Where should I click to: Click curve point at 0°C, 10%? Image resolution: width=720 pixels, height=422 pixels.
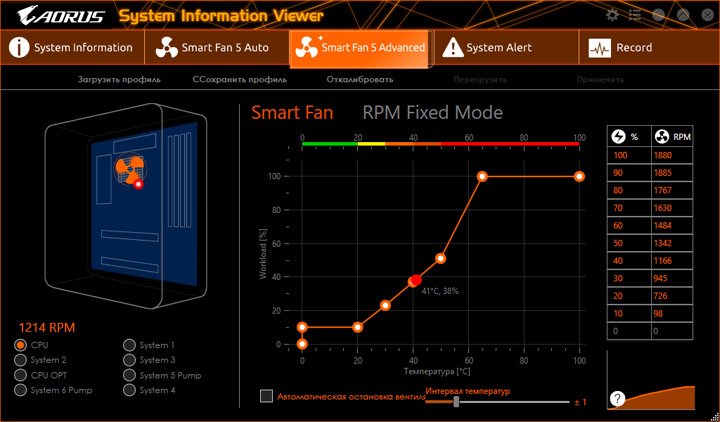click(302, 327)
